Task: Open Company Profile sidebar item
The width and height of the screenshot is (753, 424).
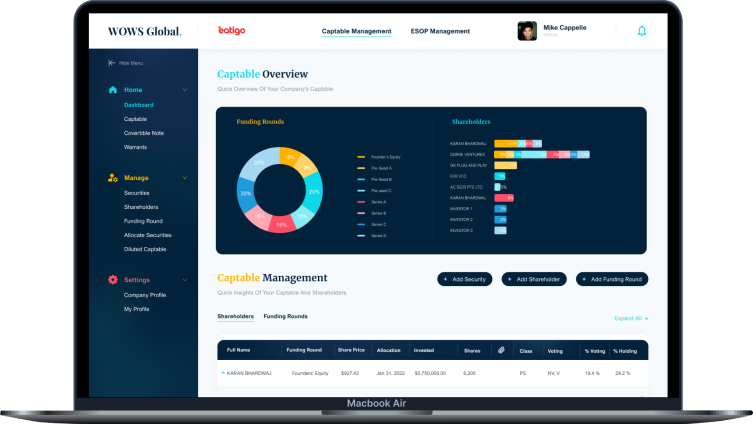Action: point(145,295)
